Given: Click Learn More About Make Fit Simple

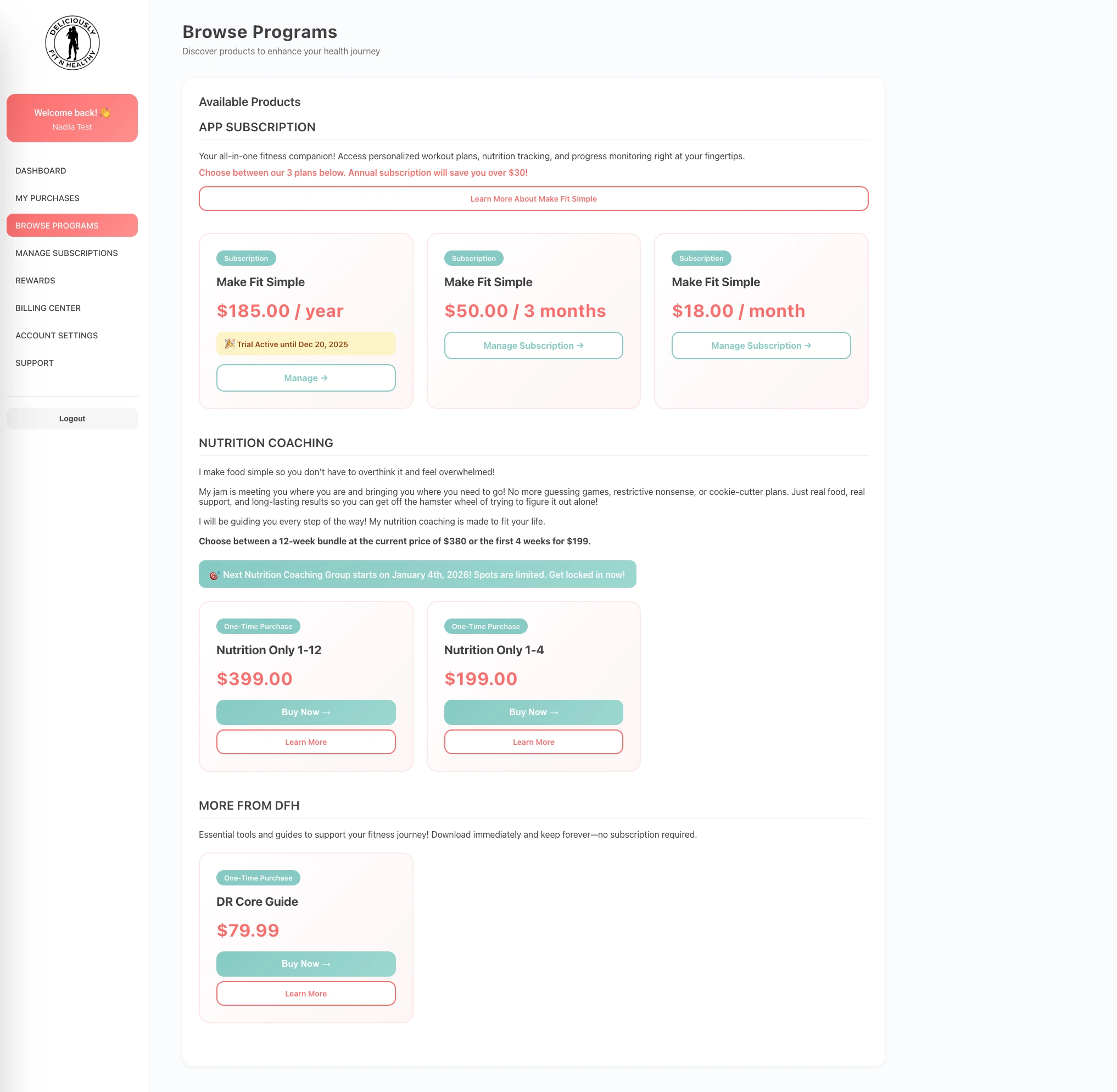Looking at the screenshot, I should 533,198.
